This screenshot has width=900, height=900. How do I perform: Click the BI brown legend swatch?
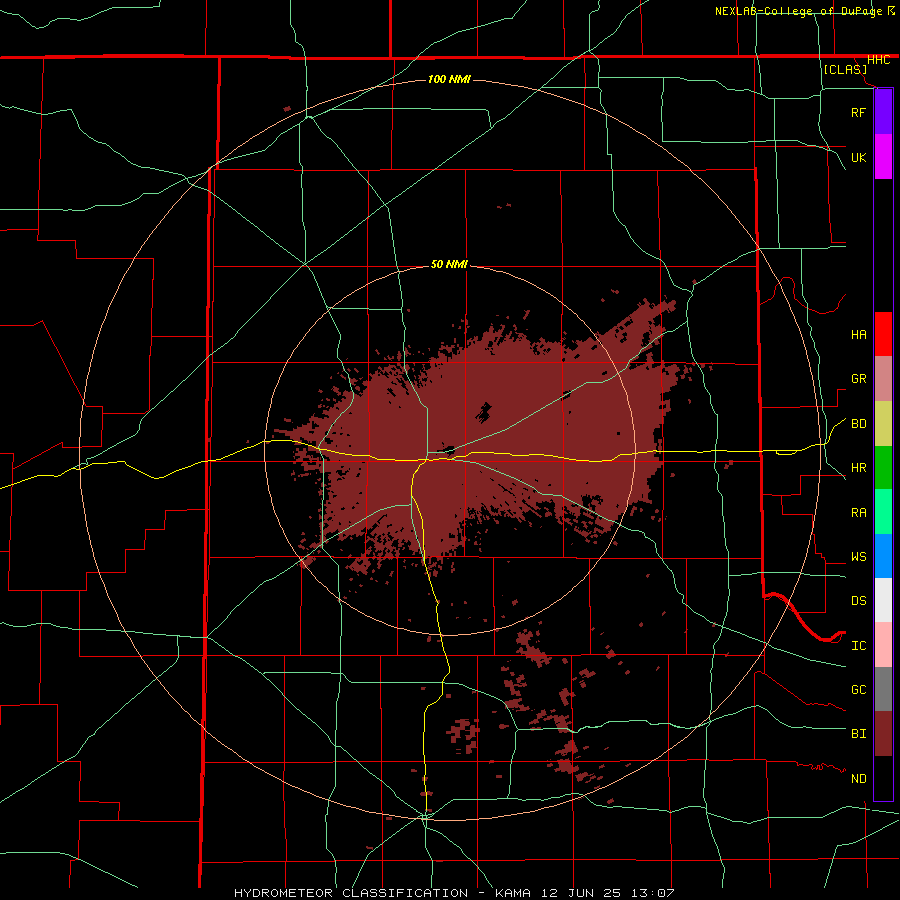(883, 734)
